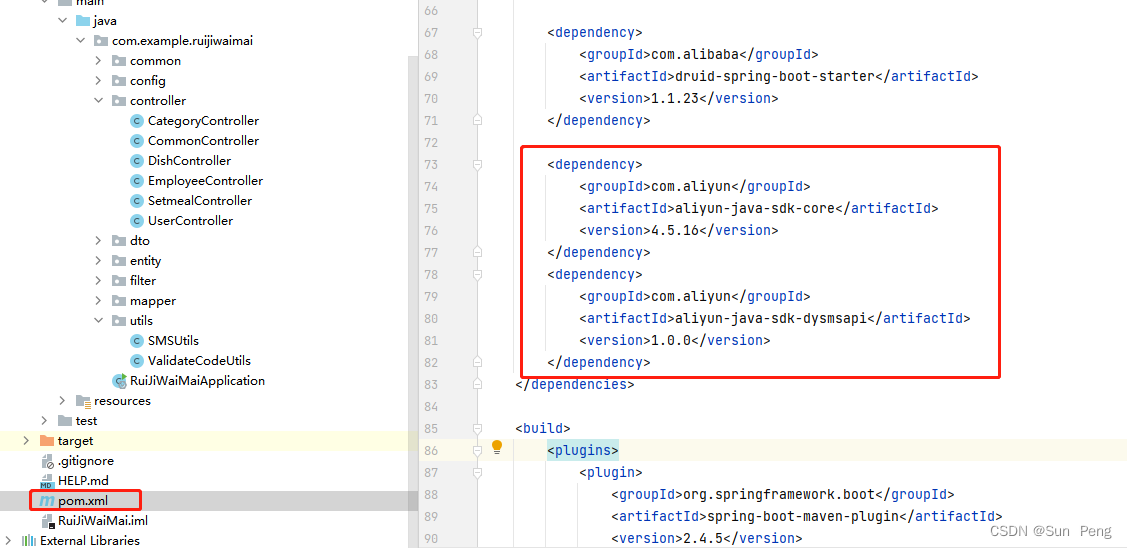This screenshot has height=548, width=1127.
Task: Click spring-boot-maven-plugin artifactId text
Action: [x=802, y=516]
